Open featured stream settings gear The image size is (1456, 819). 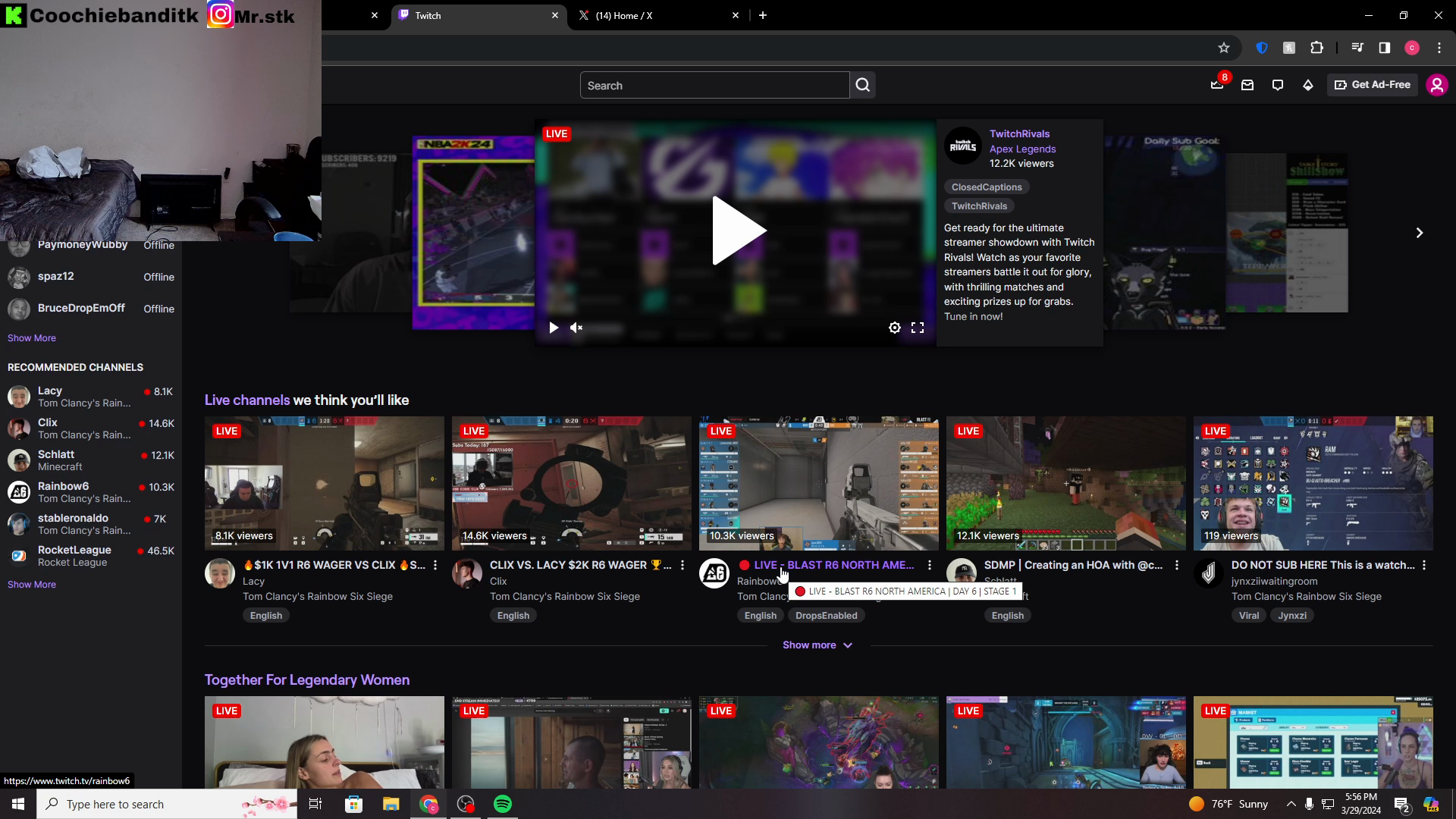(895, 328)
